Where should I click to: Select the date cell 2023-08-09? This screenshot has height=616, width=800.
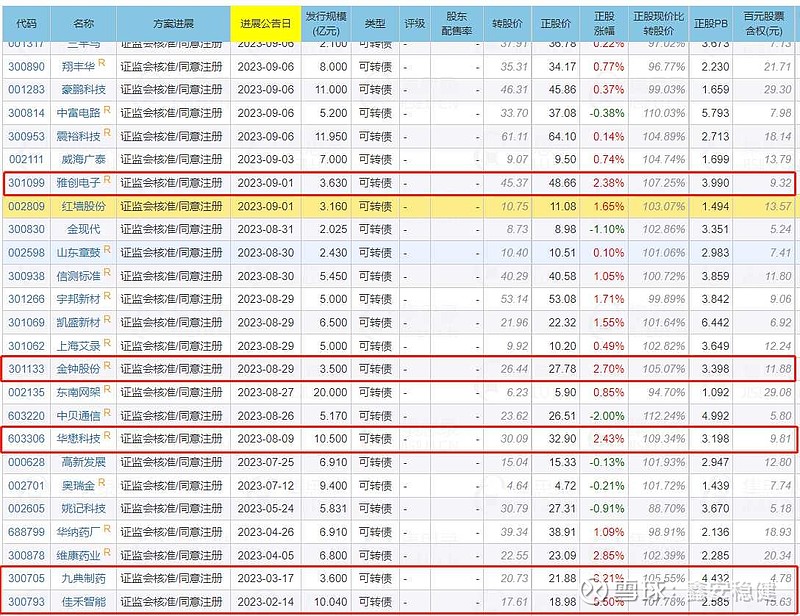(266, 439)
